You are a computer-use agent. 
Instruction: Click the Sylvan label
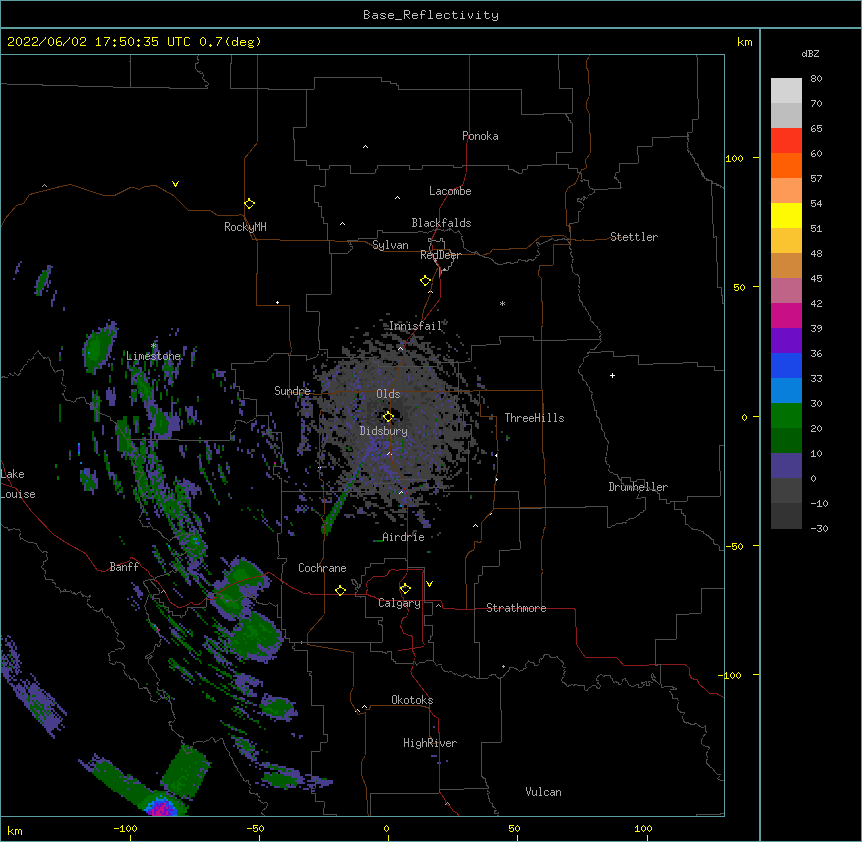390,245
